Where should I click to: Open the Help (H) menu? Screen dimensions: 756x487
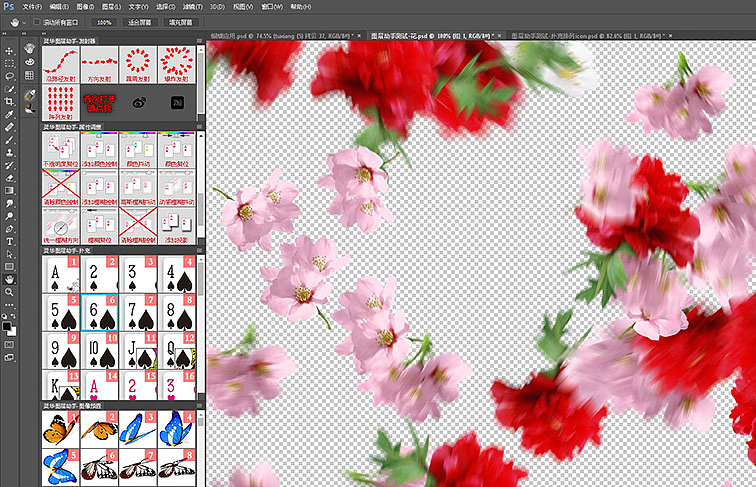tap(301, 7)
